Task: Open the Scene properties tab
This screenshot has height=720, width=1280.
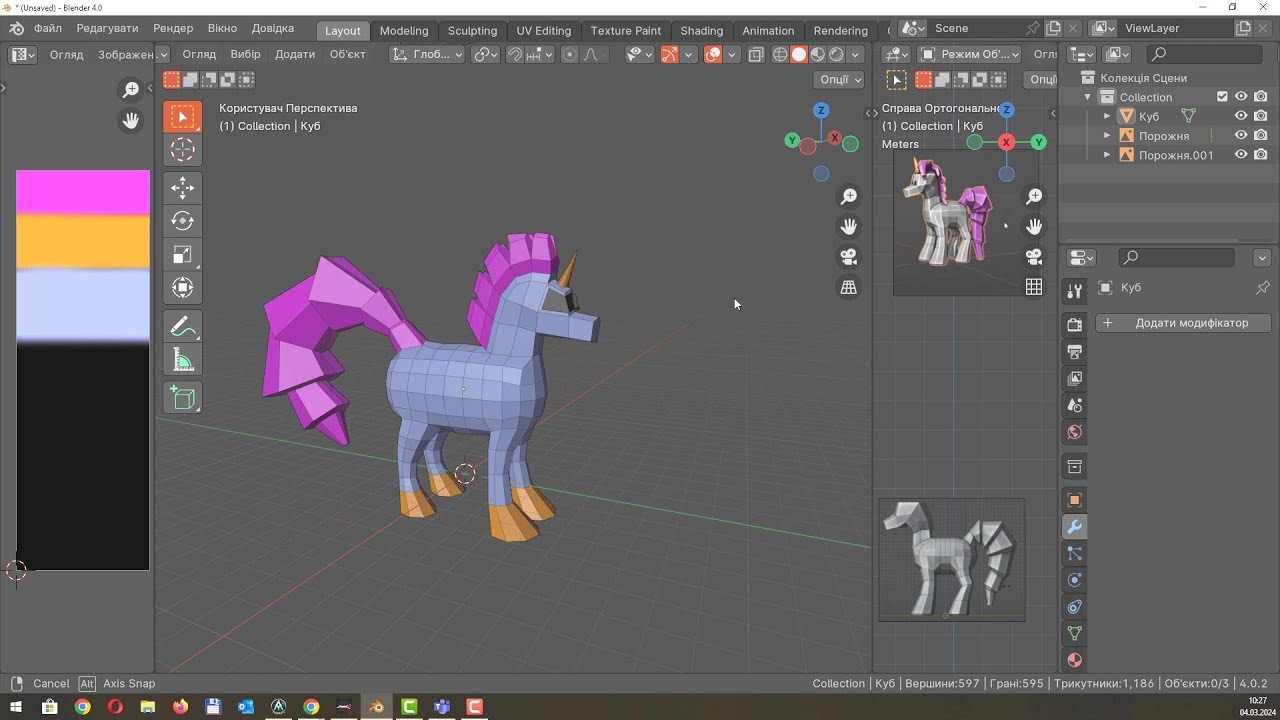Action: pyautogui.click(x=1075, y=406)
